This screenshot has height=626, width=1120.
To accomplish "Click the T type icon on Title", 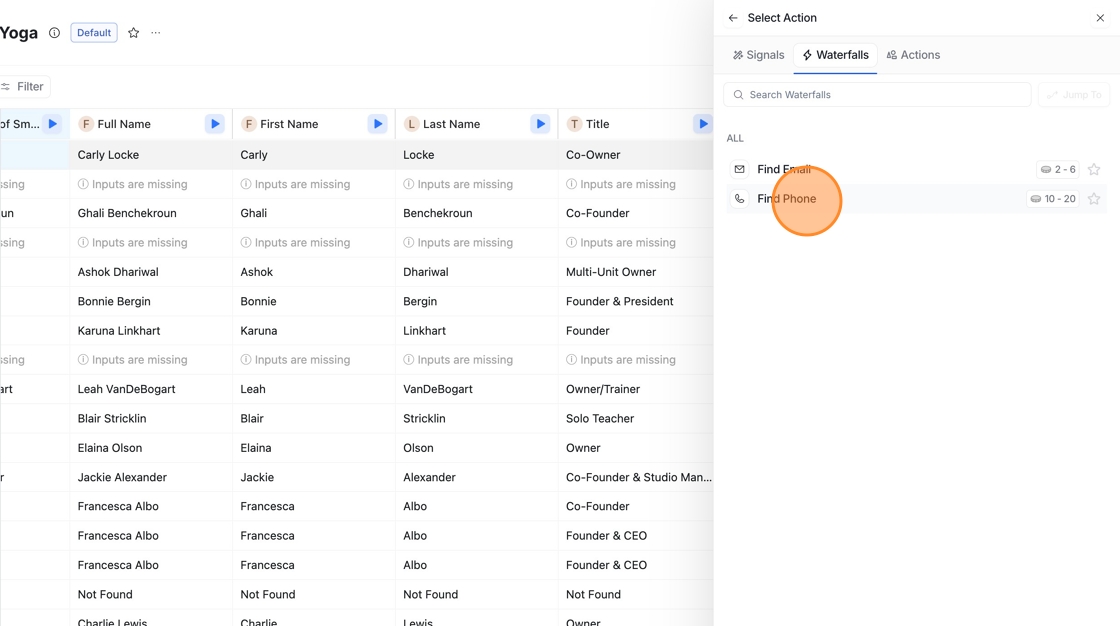I will tap(574, 124).
